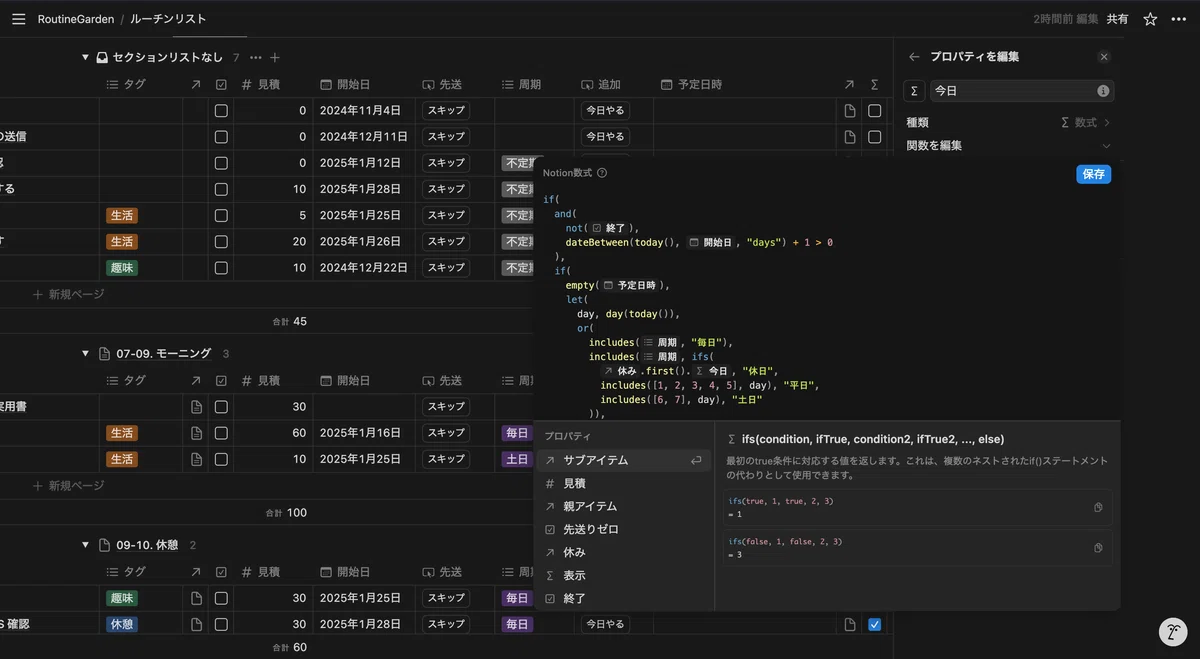
Task: Add 新規ページ under 07-09. モーニング group
Action: click(68, 486)
